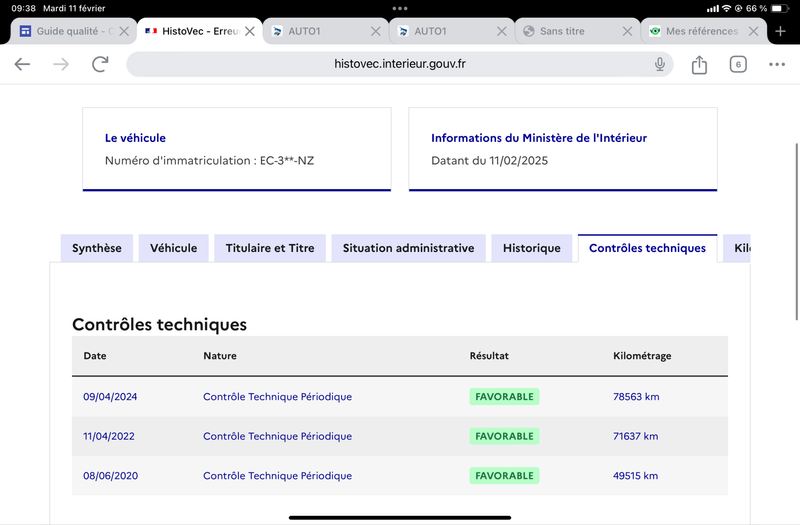Click the browser forward arrow
Screen dimensions: 800x525
click(61, 64)
